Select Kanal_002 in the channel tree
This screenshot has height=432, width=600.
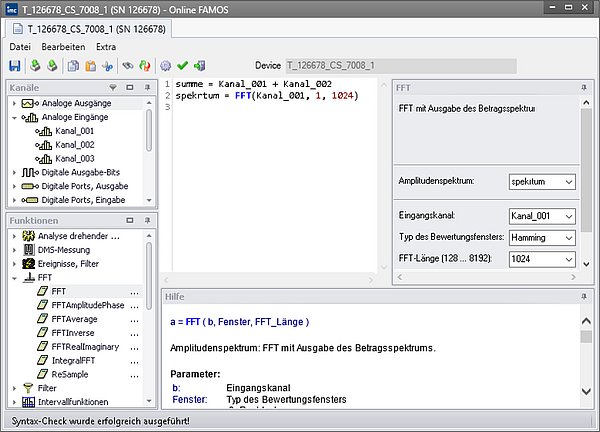point(77,144)
